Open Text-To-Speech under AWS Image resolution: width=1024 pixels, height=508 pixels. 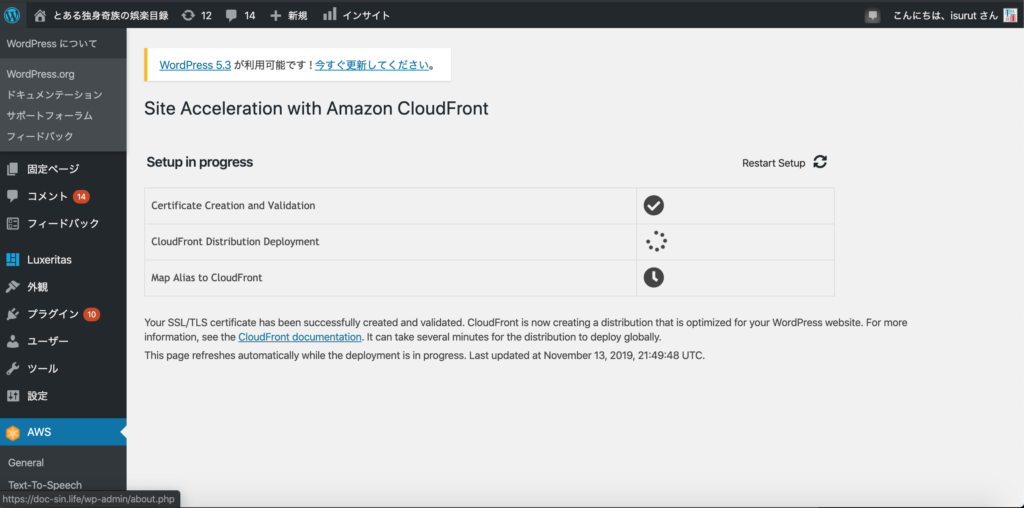(45, 485)
